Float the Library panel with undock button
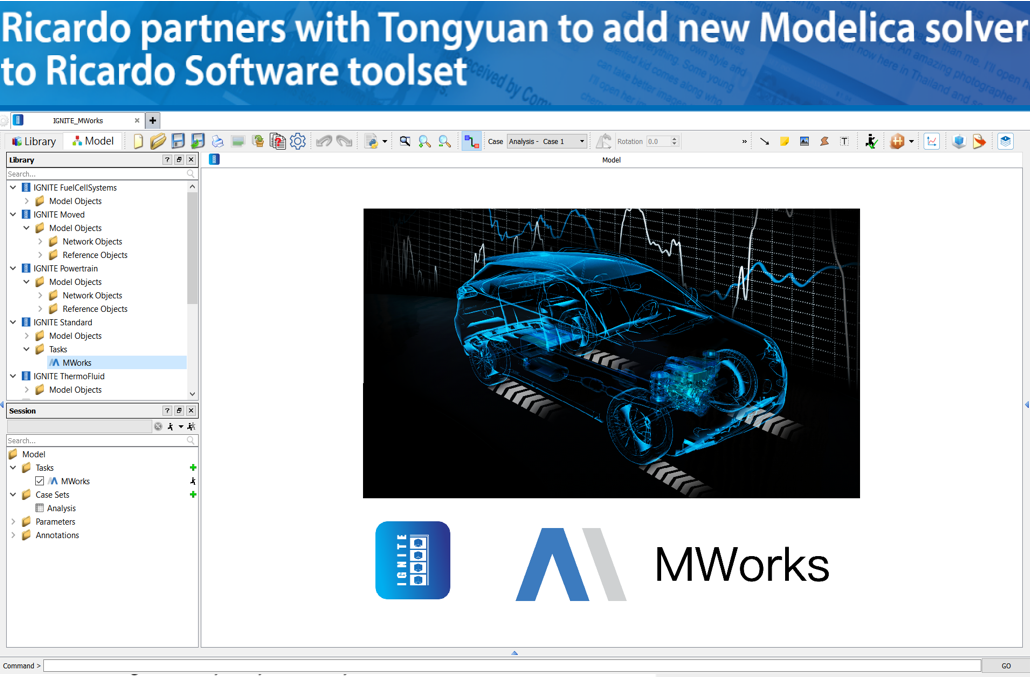The height and width of the screenshot is (684, 1030). click(179, 160)
